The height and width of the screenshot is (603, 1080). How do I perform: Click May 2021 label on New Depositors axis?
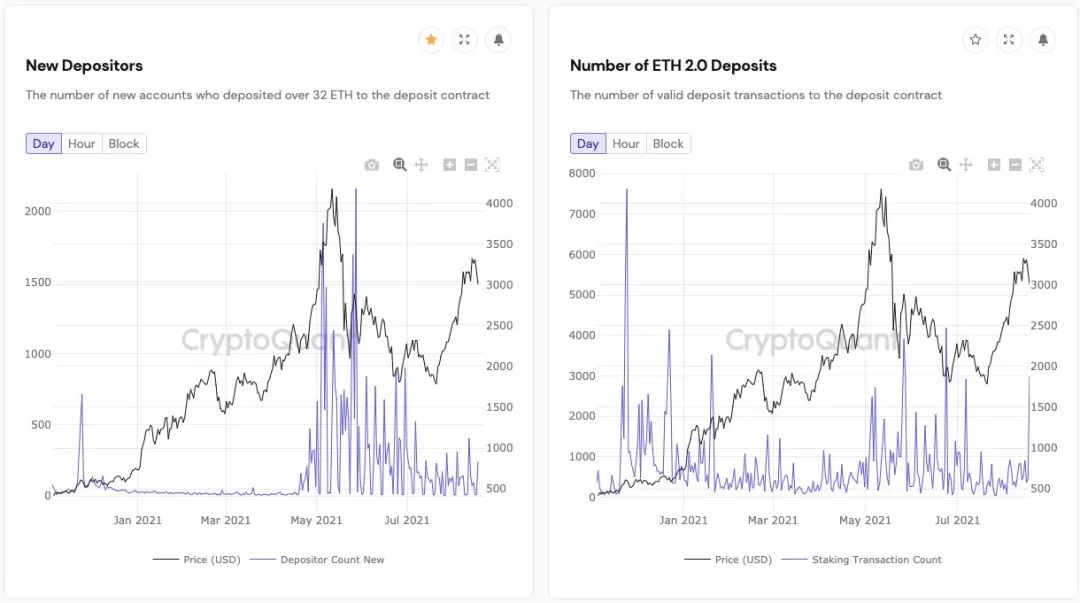pyautogui.click(x=316, y=520)
